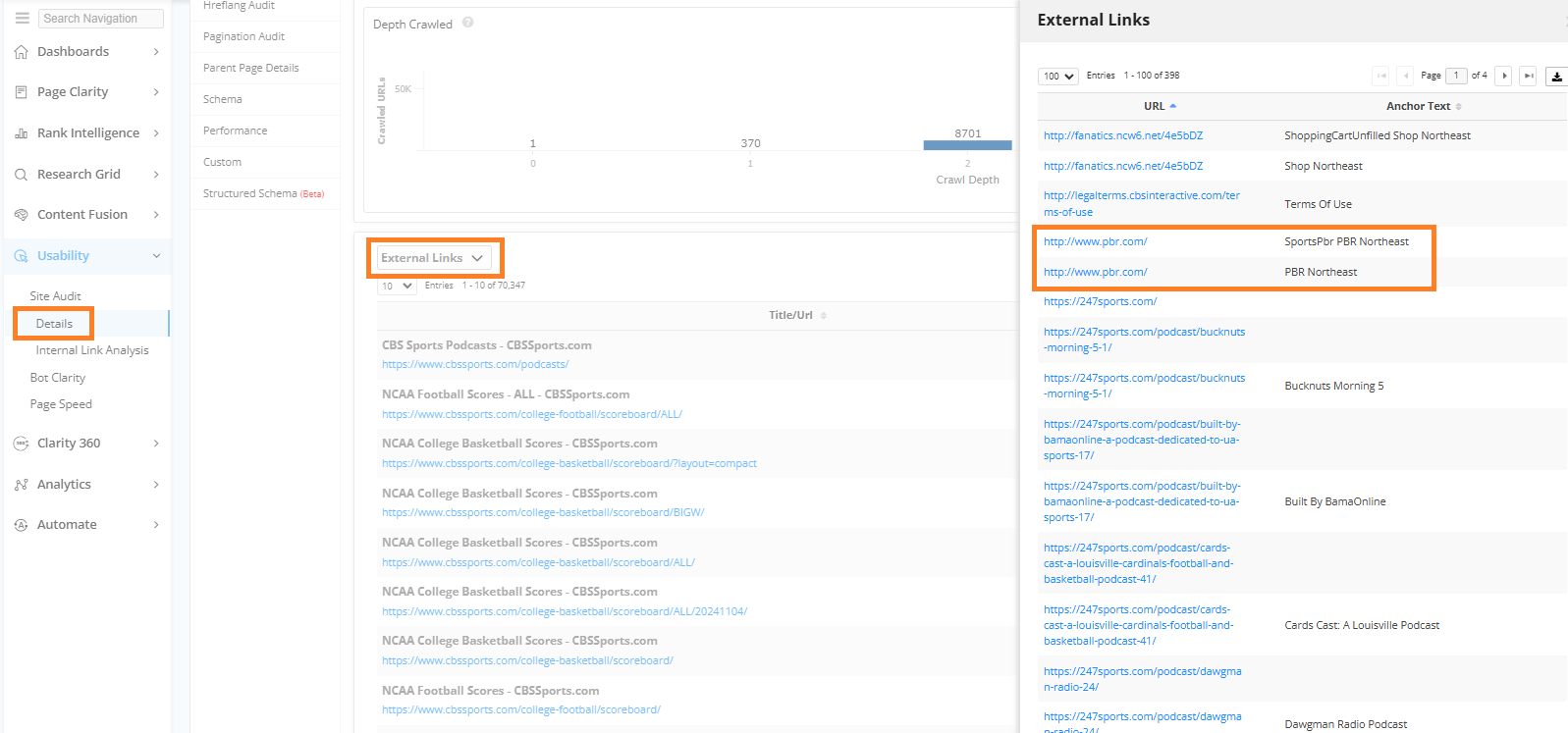The image size is (1568, 733).
Task: Open the 10 entries per page dropdown
Action: (397, 286)
